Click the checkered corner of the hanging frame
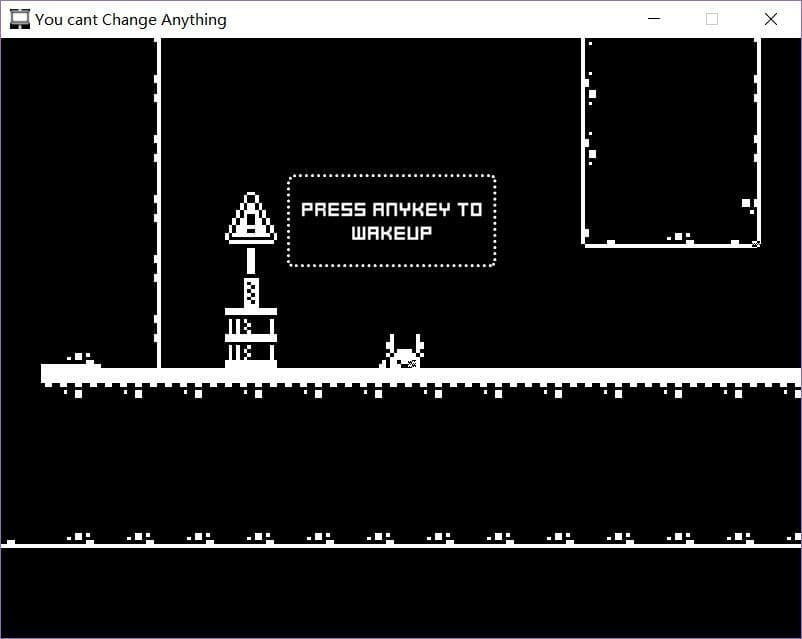 [756, 244]
